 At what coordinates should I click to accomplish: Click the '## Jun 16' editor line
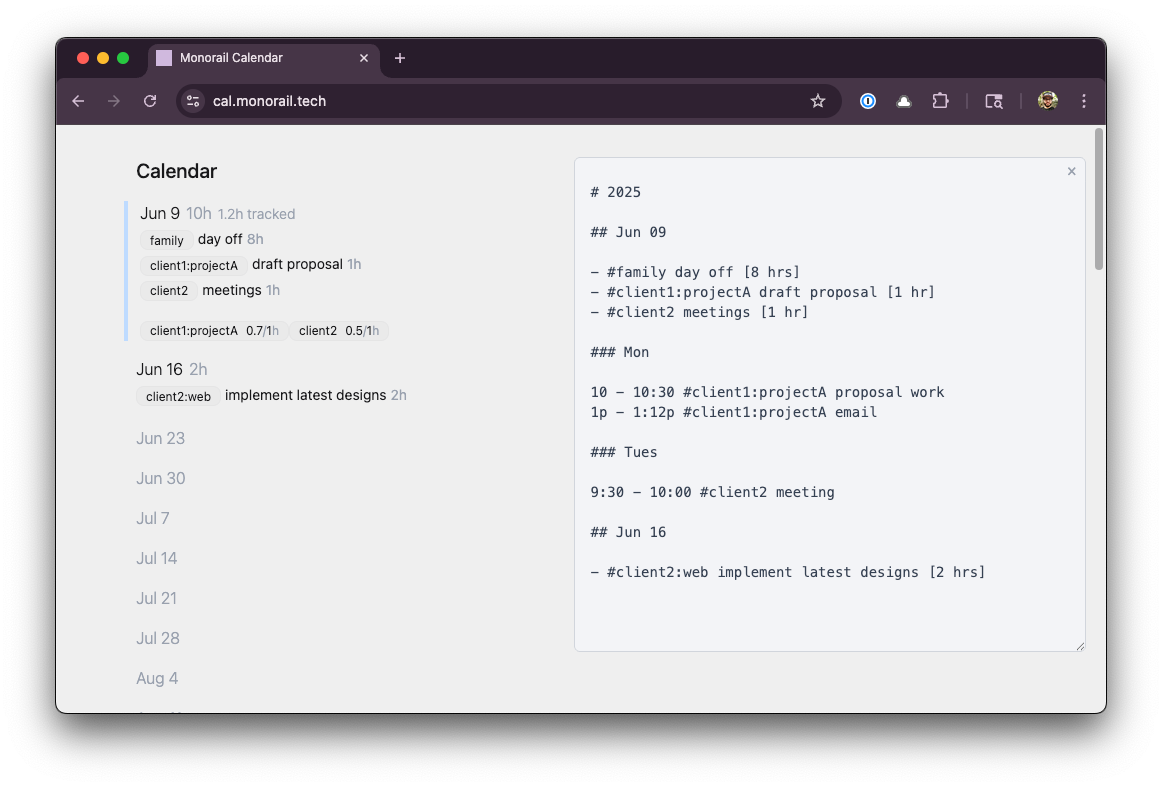(628, 532)
